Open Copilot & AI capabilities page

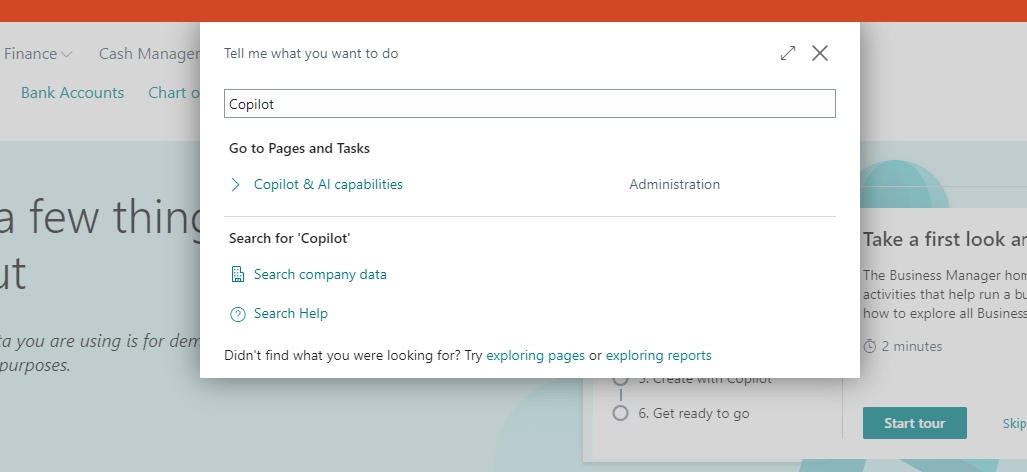[328, 185]
